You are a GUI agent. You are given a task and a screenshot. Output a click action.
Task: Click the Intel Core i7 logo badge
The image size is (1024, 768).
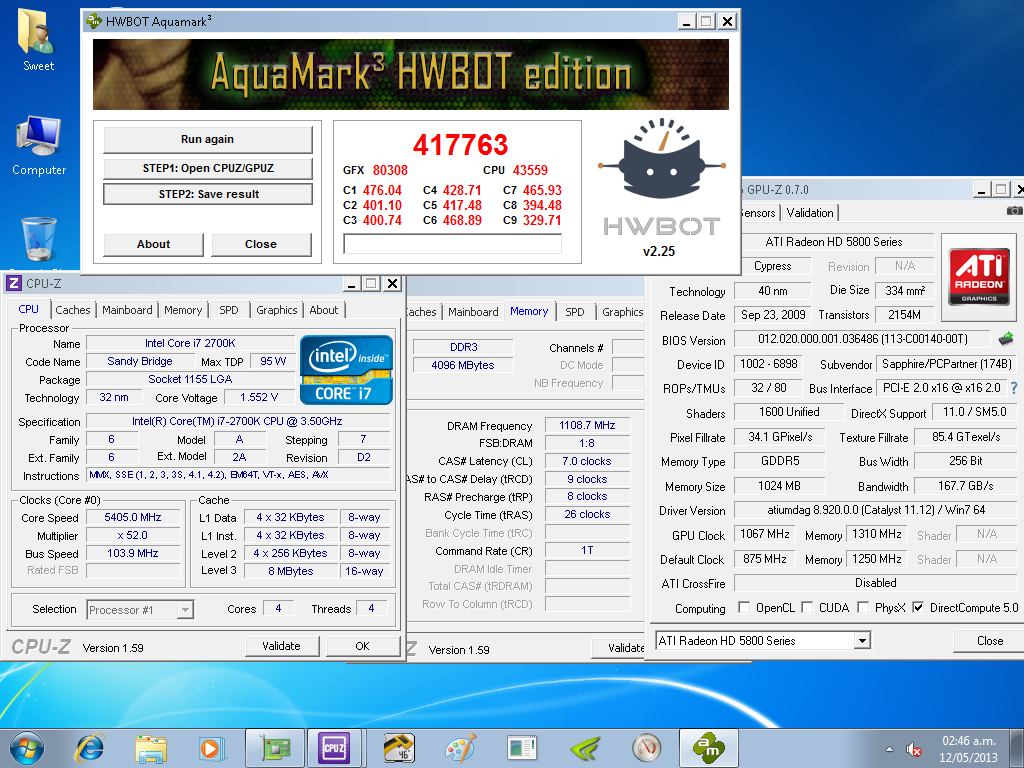coord(346,370)
